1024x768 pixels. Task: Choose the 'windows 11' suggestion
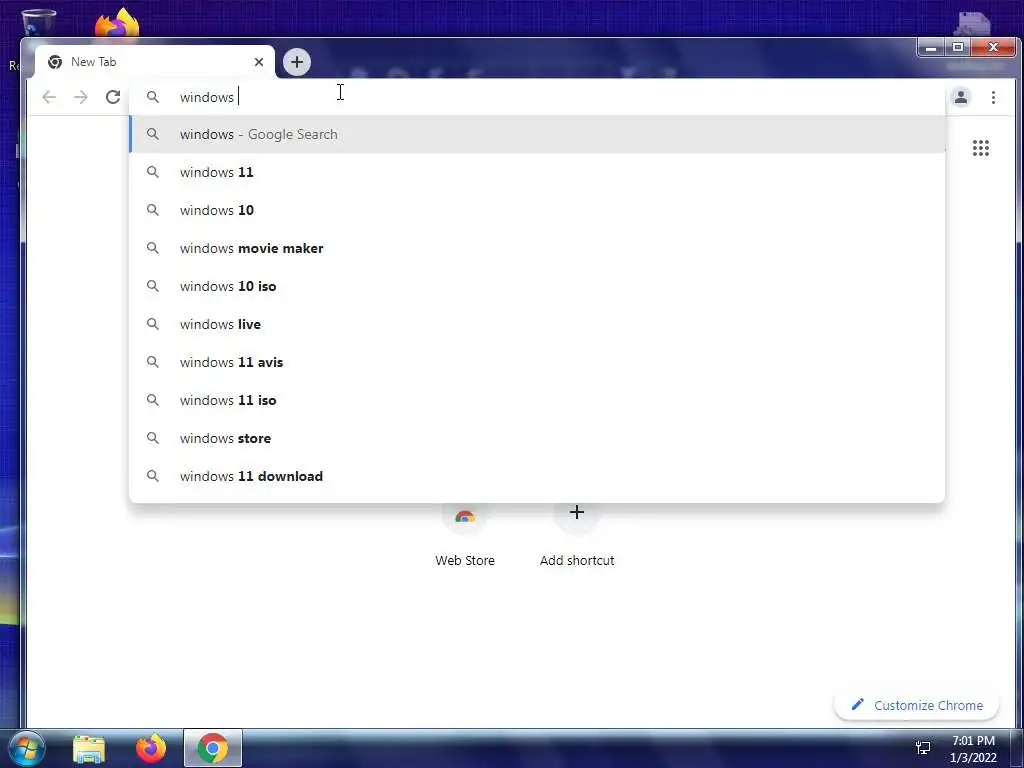(537, 172)
